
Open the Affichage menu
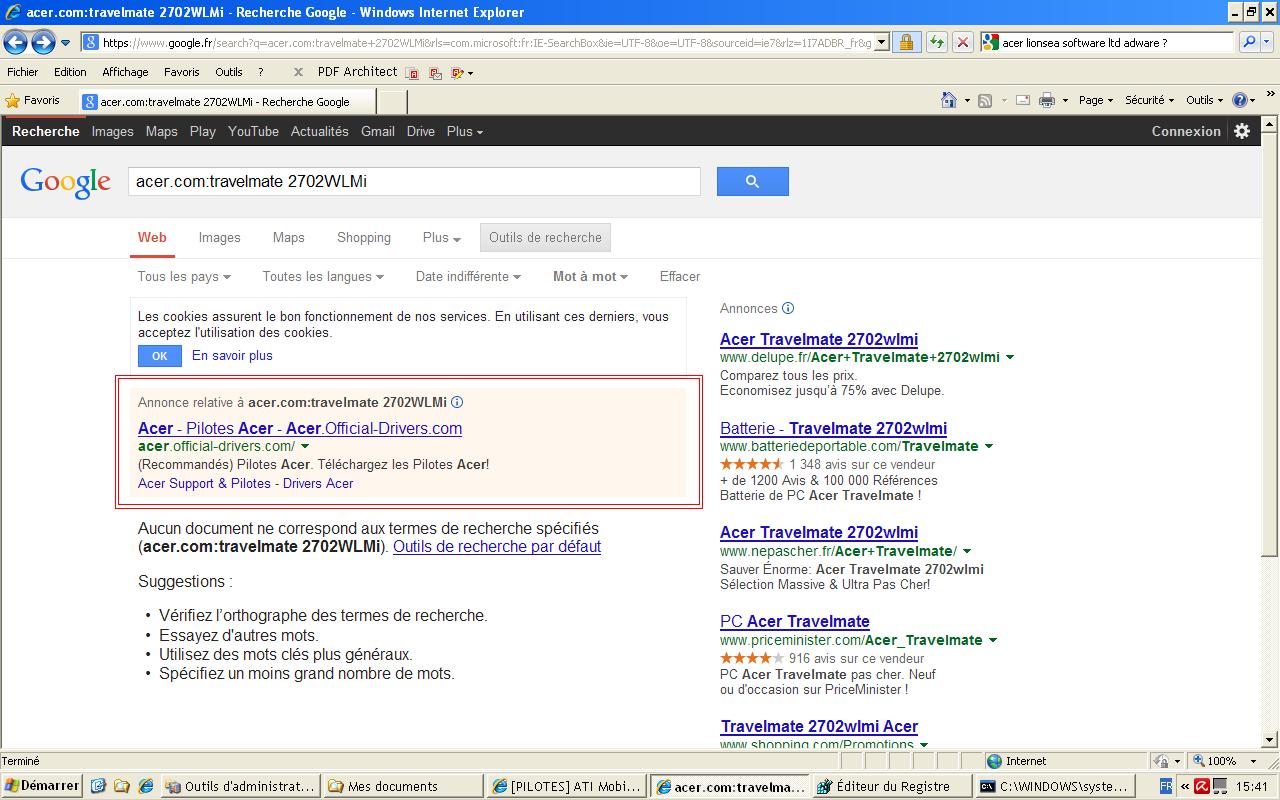pos(125,72)
